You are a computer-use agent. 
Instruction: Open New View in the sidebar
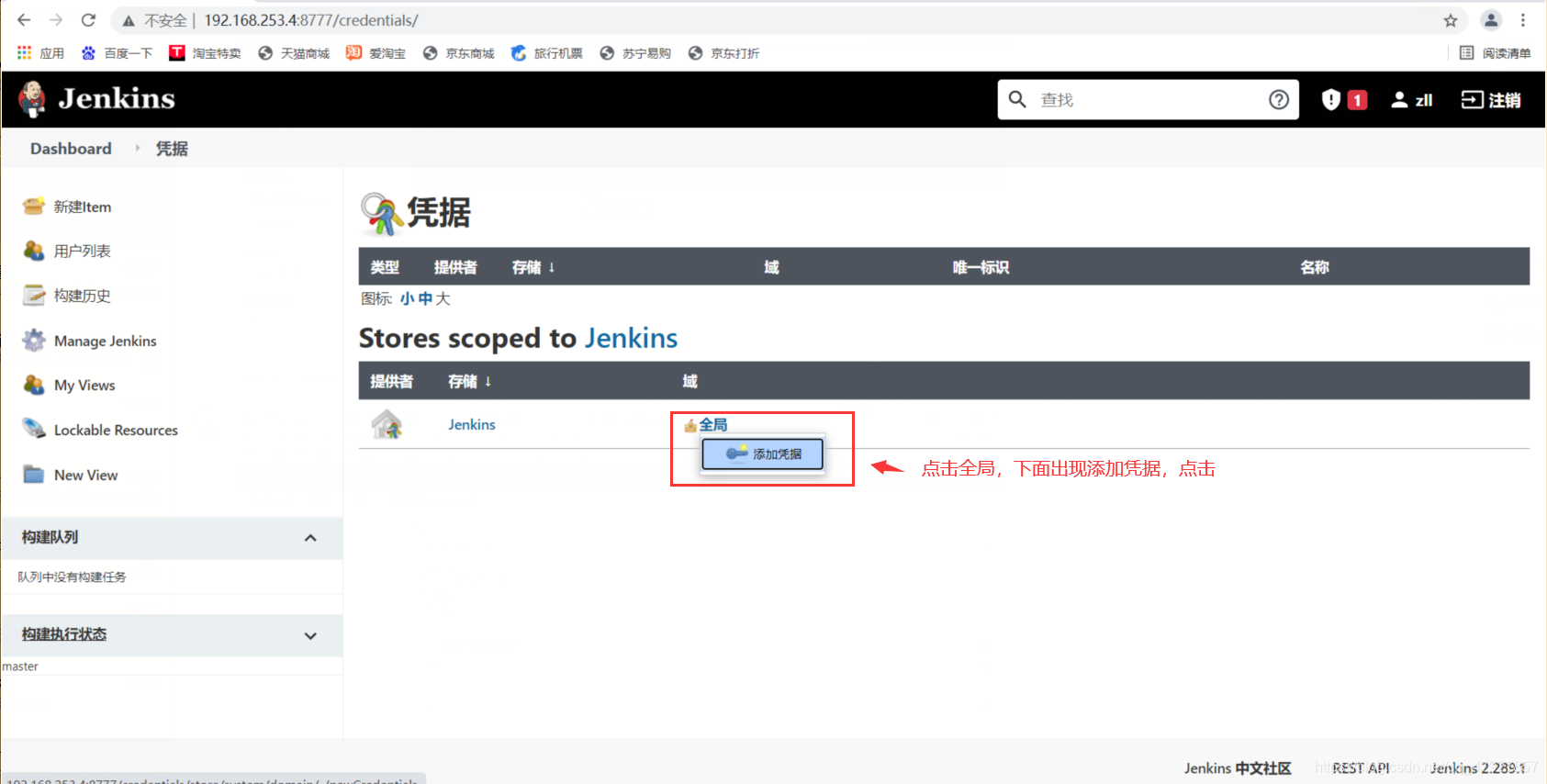[85, 475]
